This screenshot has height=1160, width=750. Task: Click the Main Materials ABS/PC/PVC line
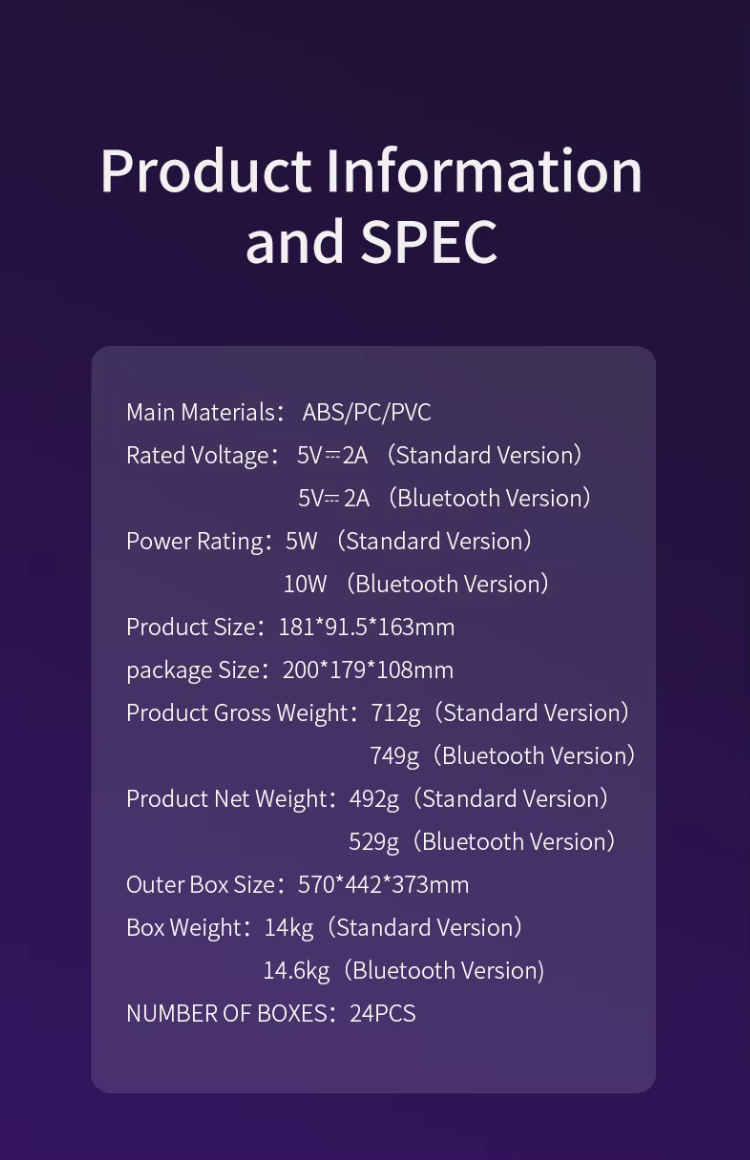pyautogui.click(x=278, y=412)
